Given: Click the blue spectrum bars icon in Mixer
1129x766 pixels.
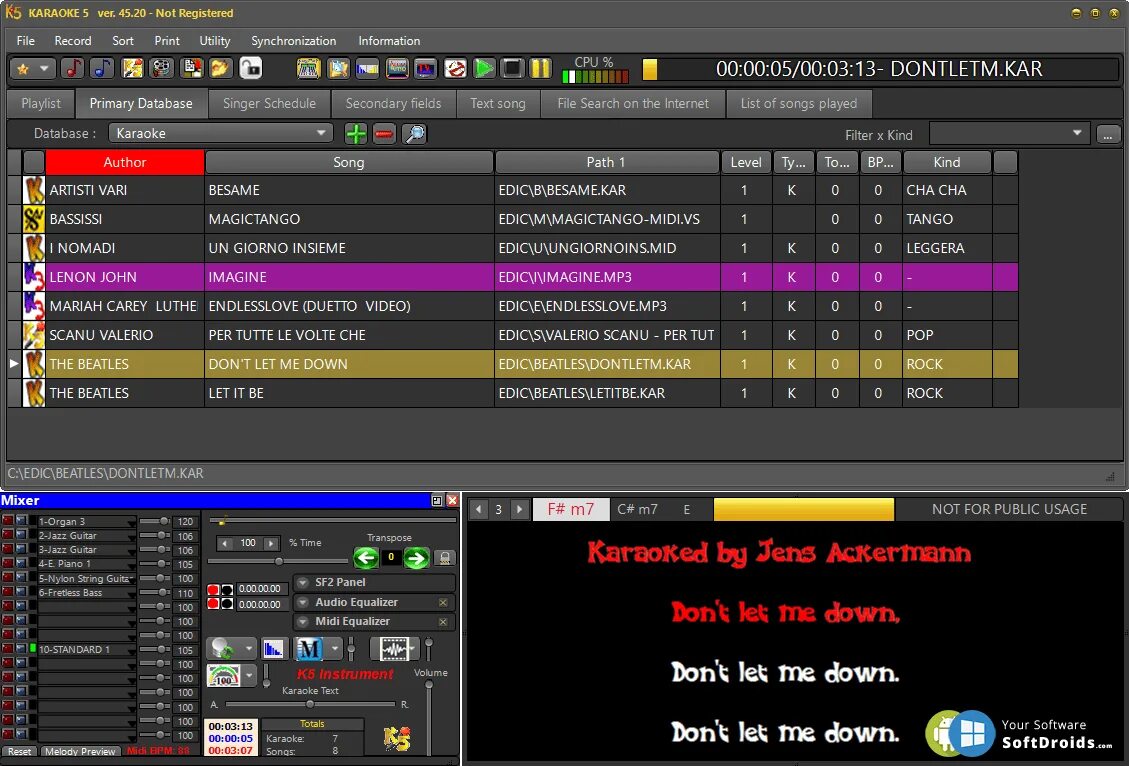Looking at the screenshot, I should coord(274,649).
